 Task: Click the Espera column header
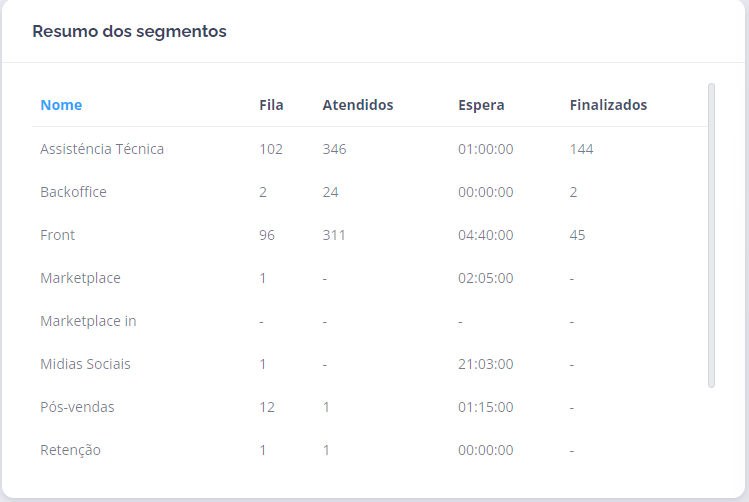[x=481, y=105]
